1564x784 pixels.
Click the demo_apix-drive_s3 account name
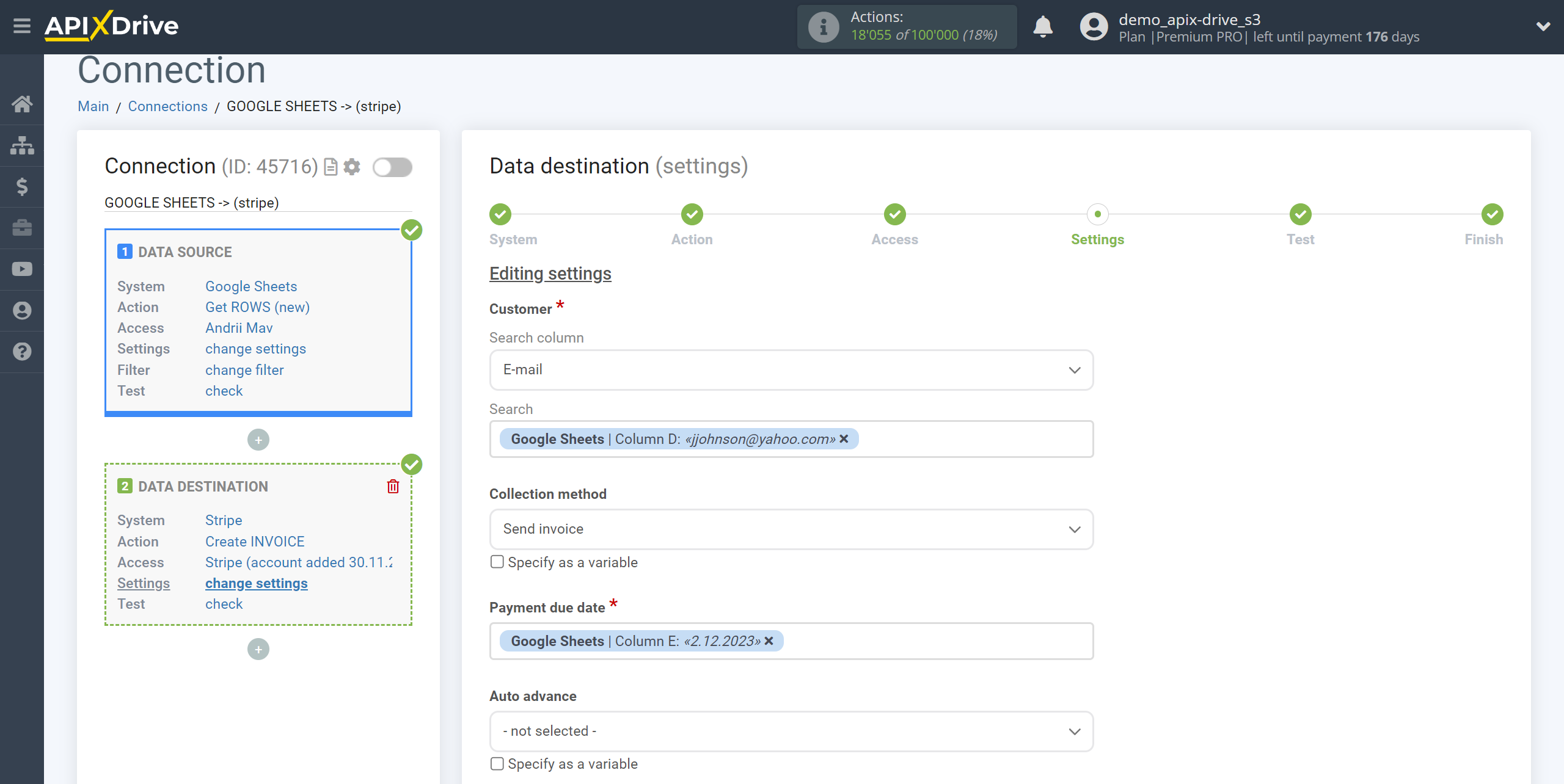[x=1189, y=20]
